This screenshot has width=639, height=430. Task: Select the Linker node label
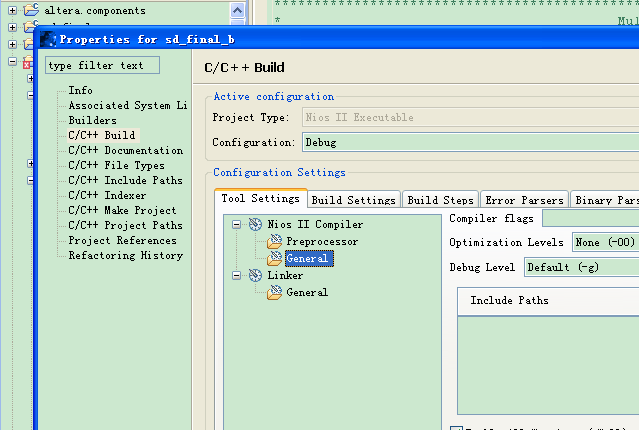pos(285,275)
